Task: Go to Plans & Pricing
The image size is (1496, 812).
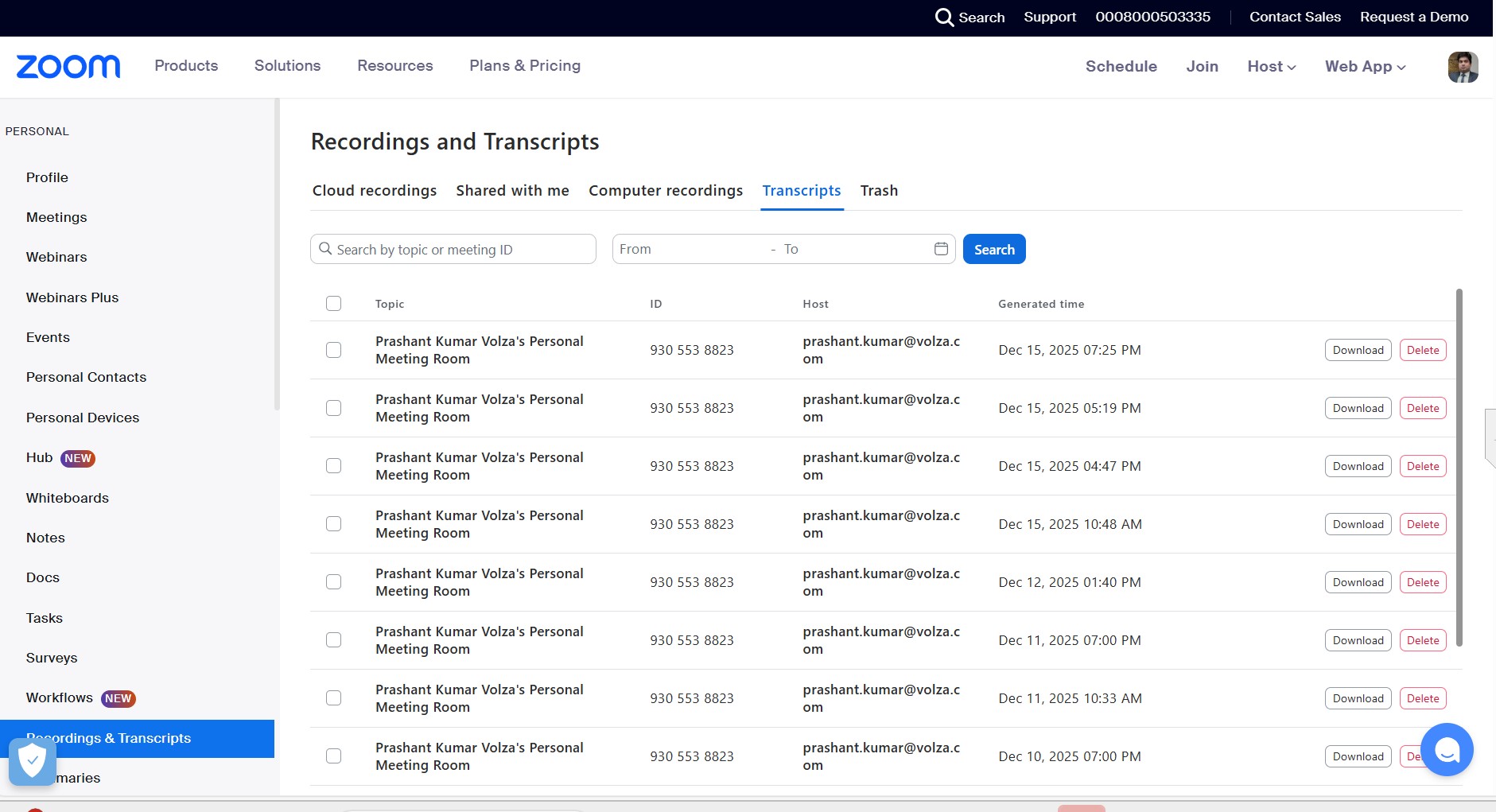Action: coord(525,66)
